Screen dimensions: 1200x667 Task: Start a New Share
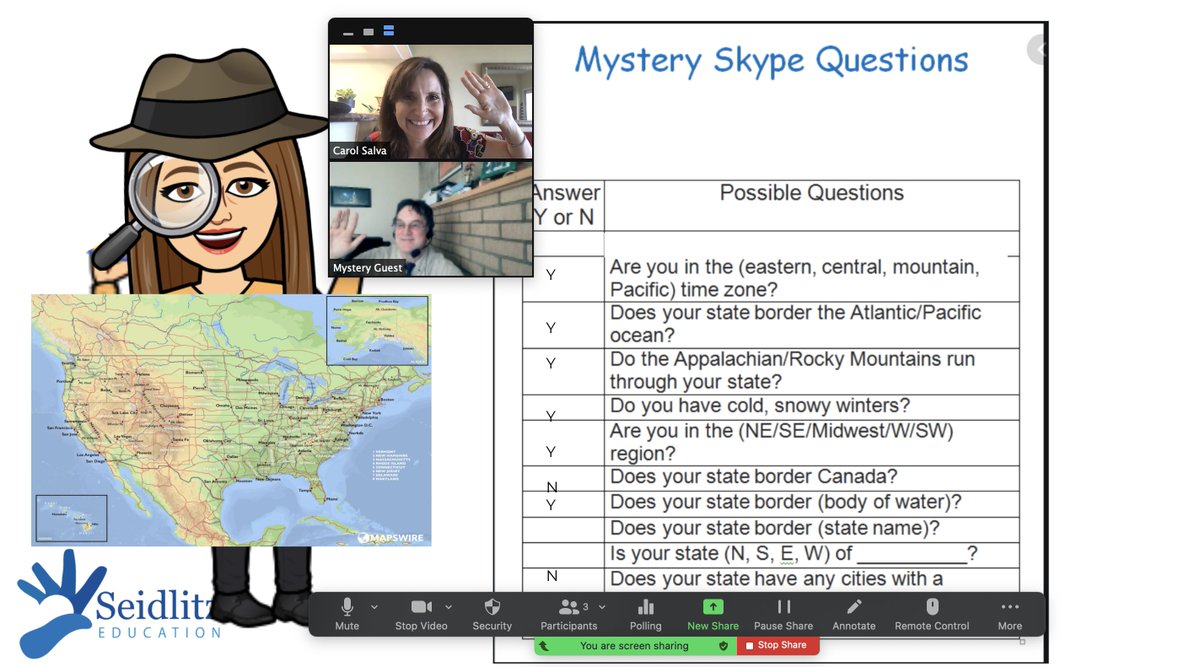(x=713, y=613)
